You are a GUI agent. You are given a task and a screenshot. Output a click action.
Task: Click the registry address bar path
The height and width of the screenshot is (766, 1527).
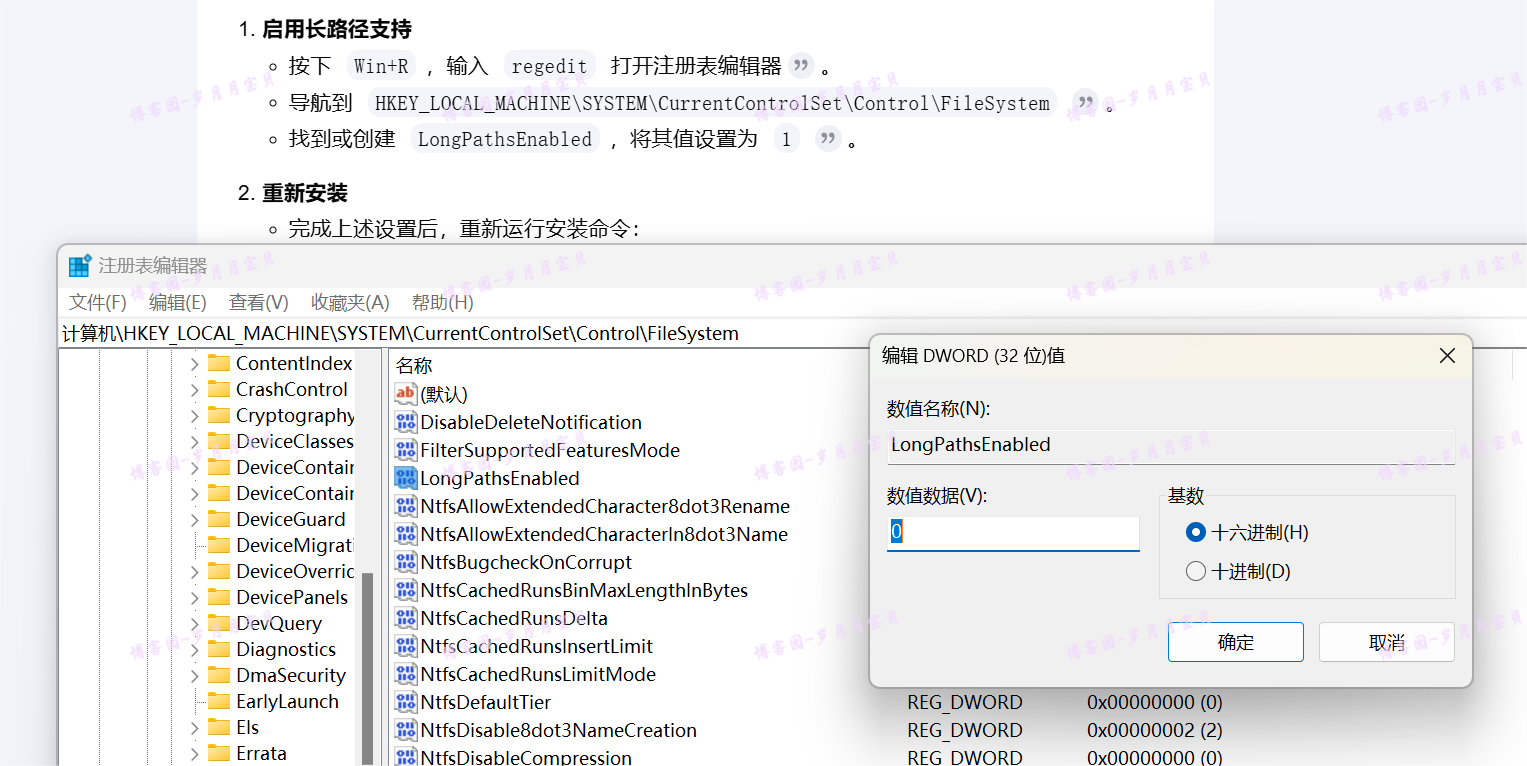(400, 333)
